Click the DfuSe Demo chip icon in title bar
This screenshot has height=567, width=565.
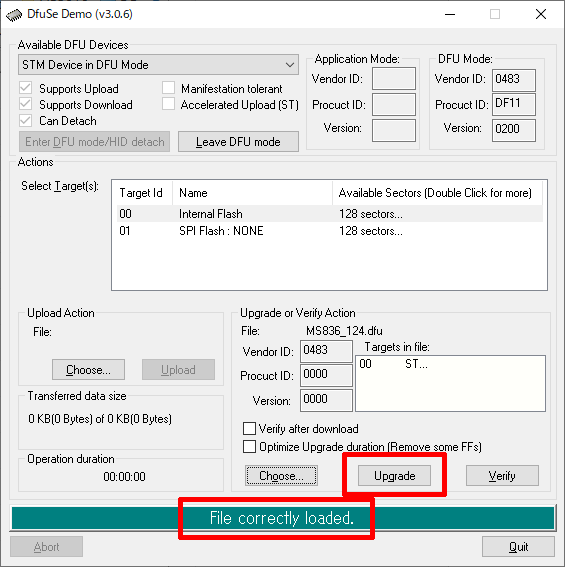tap(14, 15)
